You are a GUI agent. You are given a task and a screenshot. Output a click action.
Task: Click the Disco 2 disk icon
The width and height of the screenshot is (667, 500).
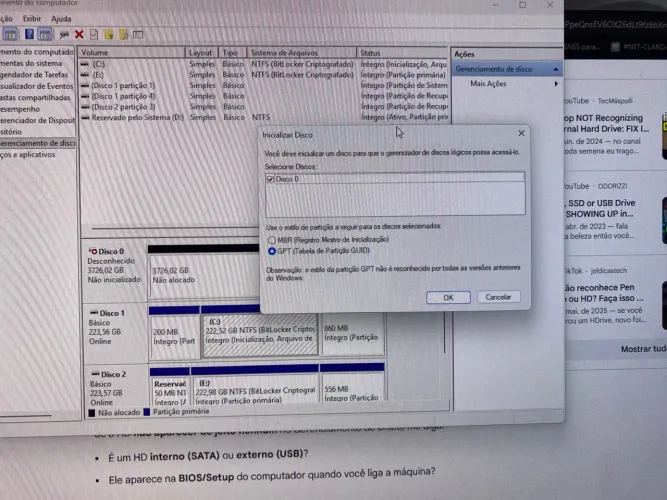95,374
